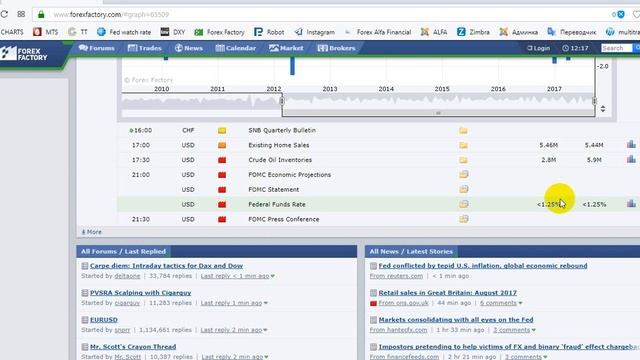
Task: Open Retail sales in Great Britain story
Action: click(447, 293)
